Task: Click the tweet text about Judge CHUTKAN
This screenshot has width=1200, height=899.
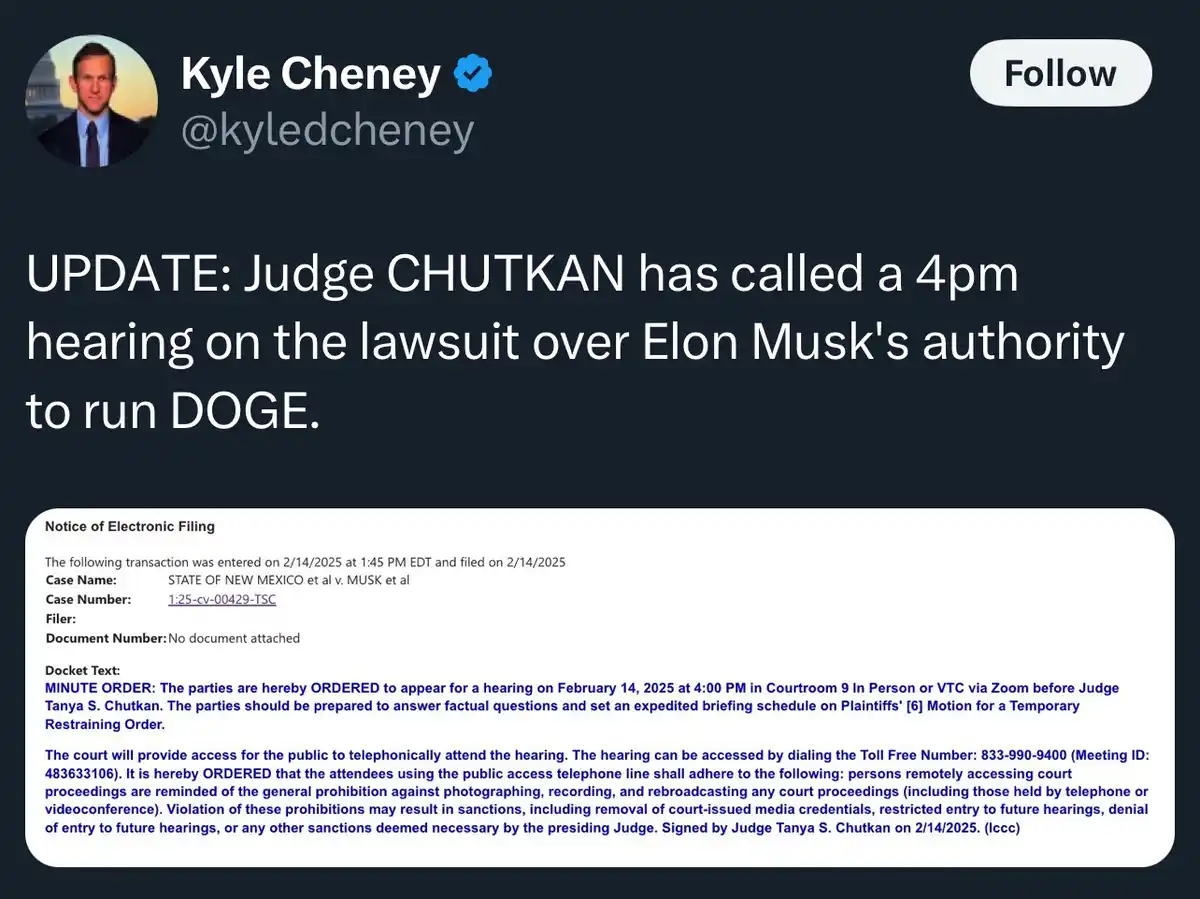Action: click(x=575, y=342)
